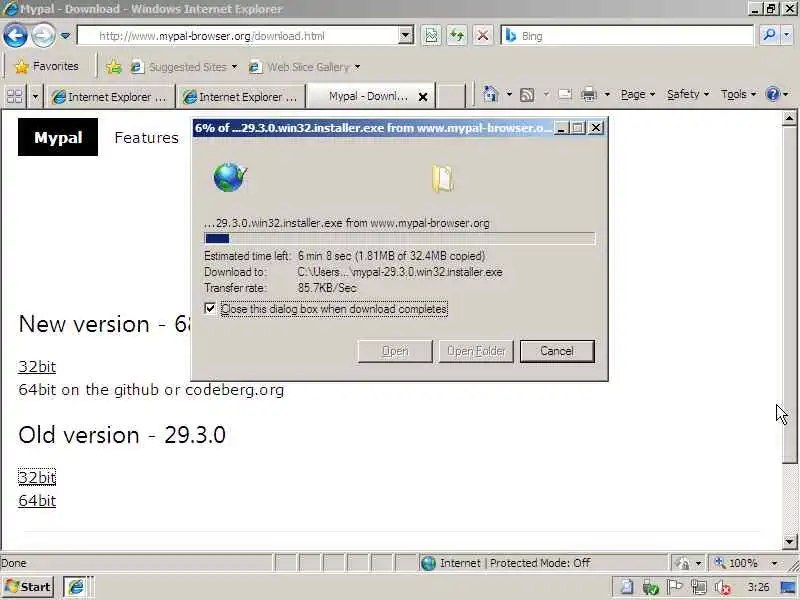The width and height of the screenshot is (800, 600).
Task: Click the Open Folder button
Action: tap(476, 351)
